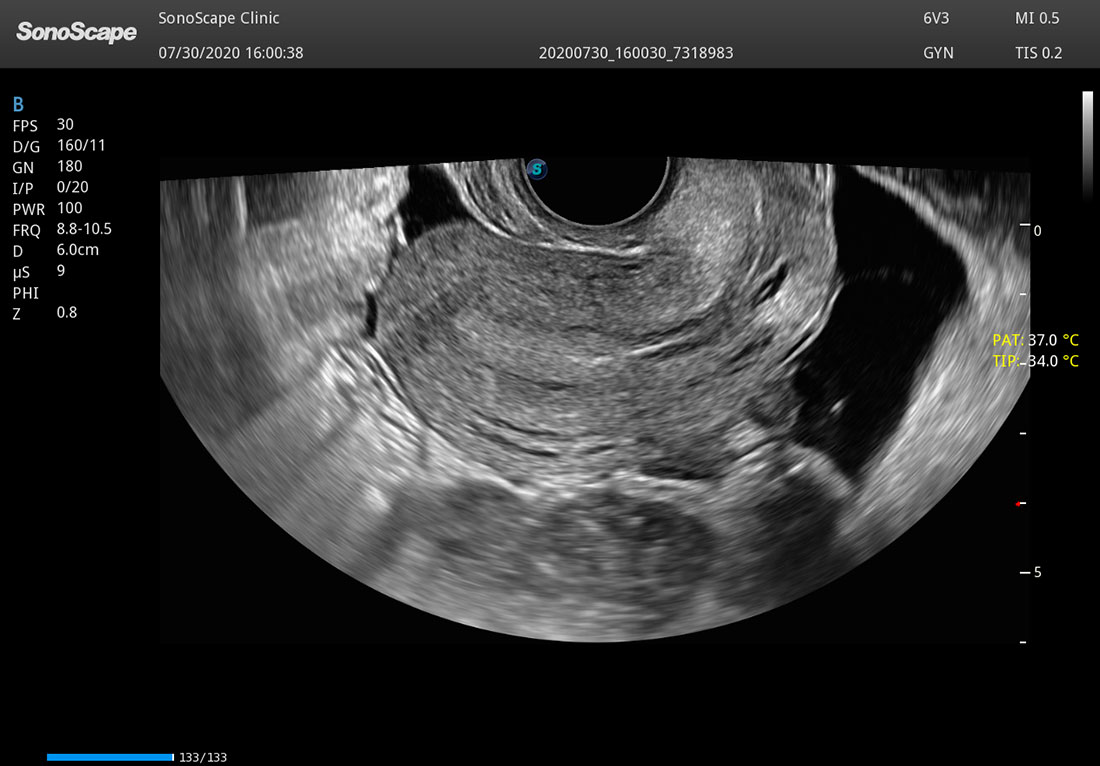Click the 133/133 frame counter
1100x766 pixels.
(x=203, y=758)
